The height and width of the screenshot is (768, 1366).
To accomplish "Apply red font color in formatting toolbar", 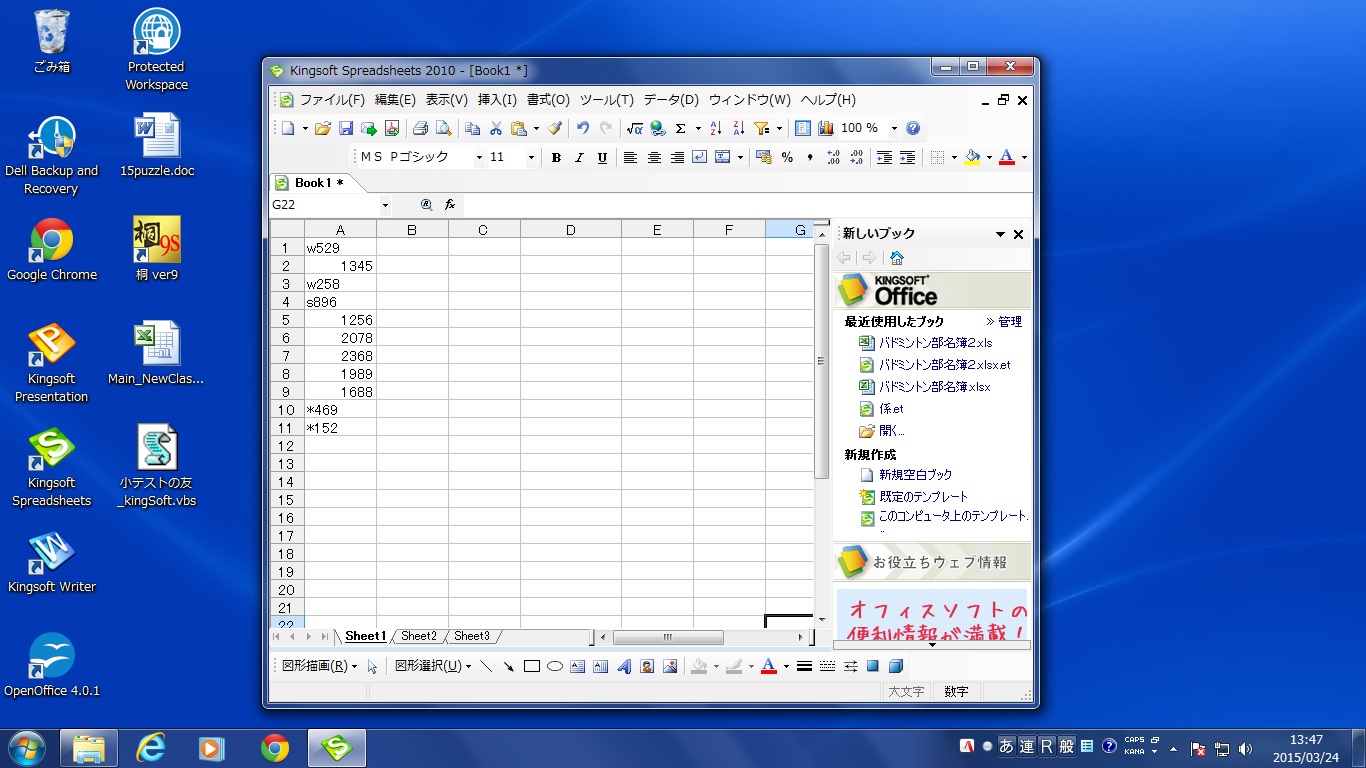I will (x=1007, y=157).
